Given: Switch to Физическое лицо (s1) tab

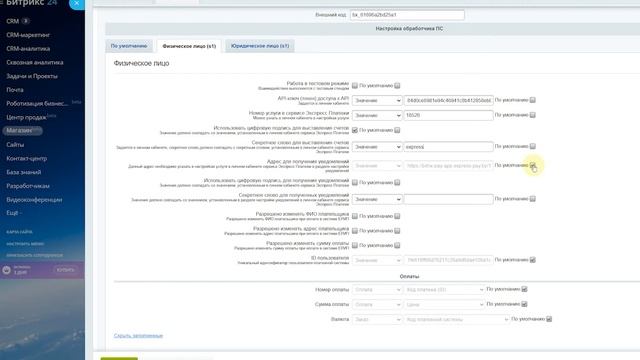Looking at the screenshot, I should (189, 46).
